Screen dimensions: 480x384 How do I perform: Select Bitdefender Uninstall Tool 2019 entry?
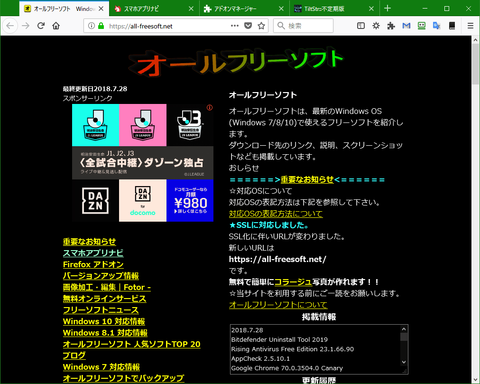click(279, 340)
